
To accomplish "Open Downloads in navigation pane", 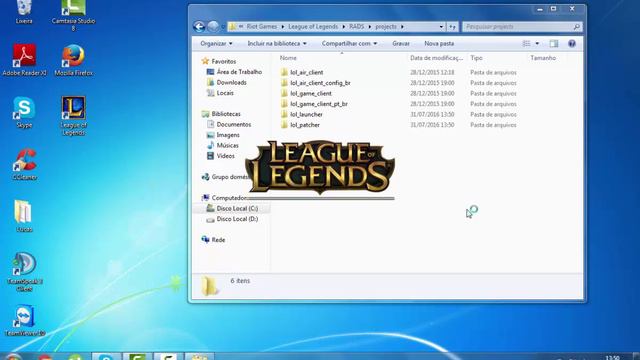I will pyautogui.click(x=227, y=82).
